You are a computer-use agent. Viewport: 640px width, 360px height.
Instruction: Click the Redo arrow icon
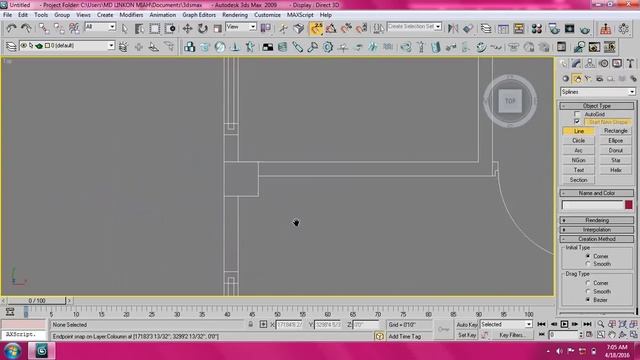26,28
